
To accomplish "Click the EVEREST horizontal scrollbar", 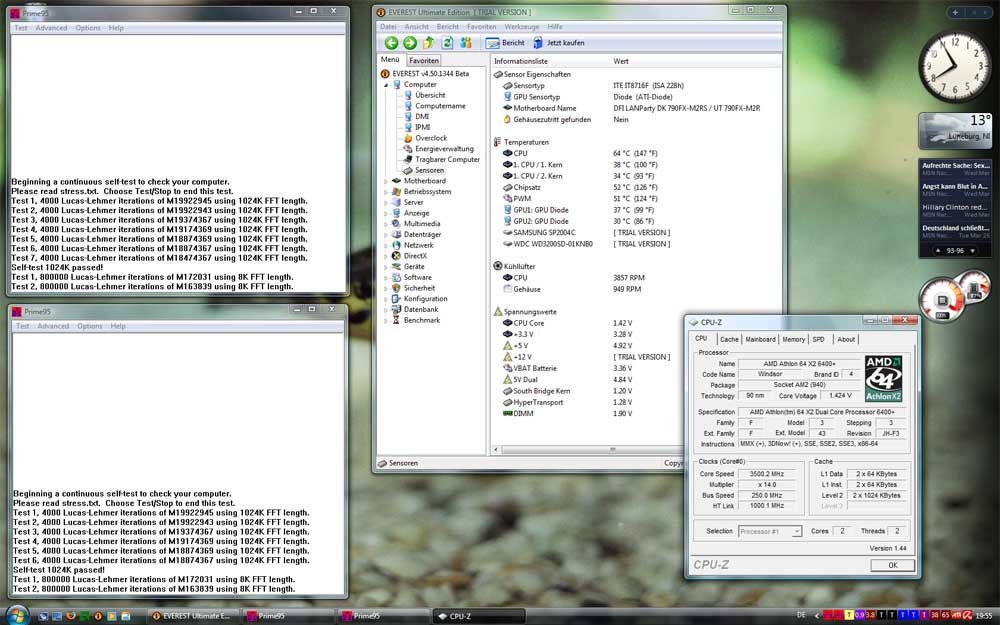I will (x=587, y=450).
